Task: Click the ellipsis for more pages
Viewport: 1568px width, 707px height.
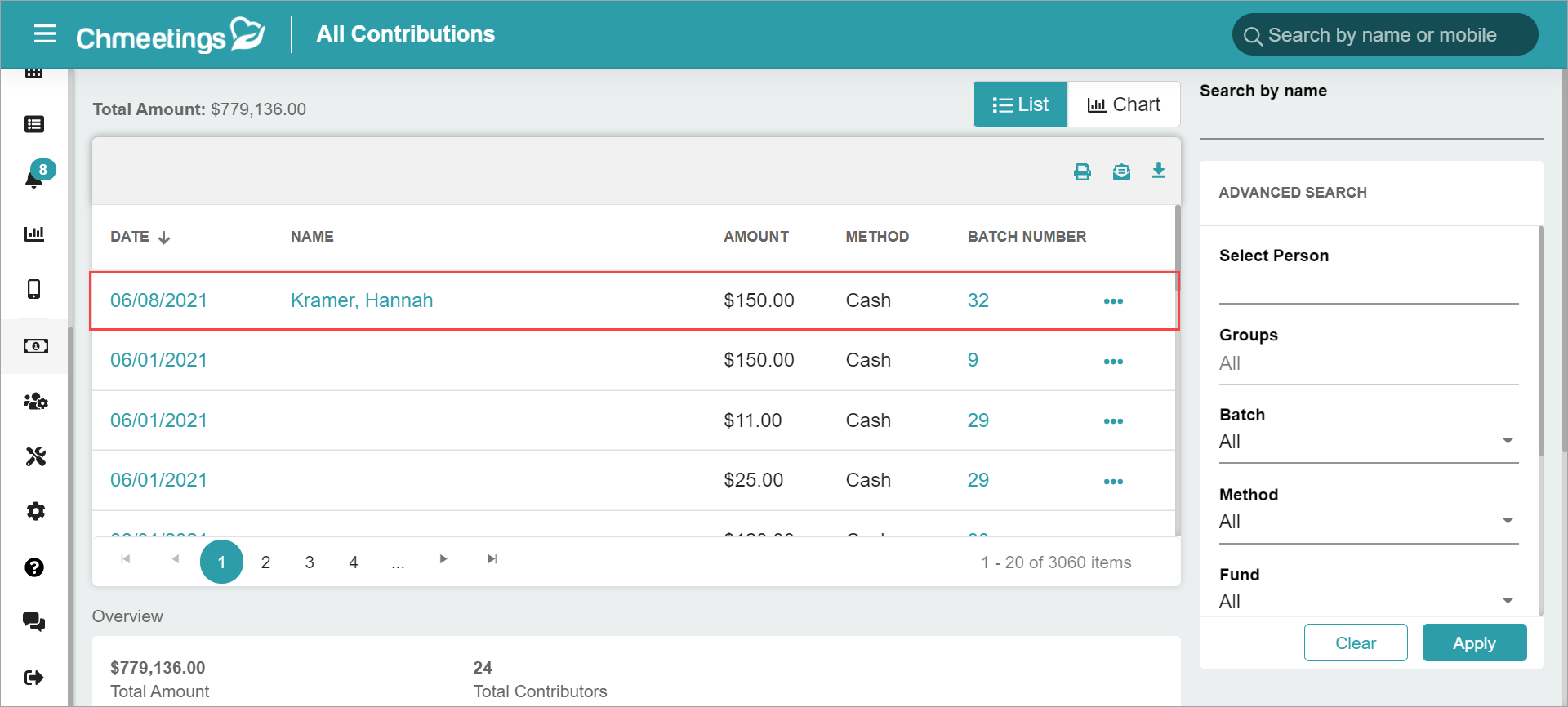Action: coord(398,562)
